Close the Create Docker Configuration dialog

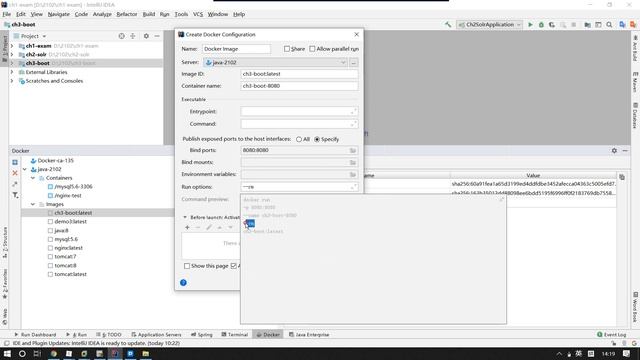[x=356, y=35]
